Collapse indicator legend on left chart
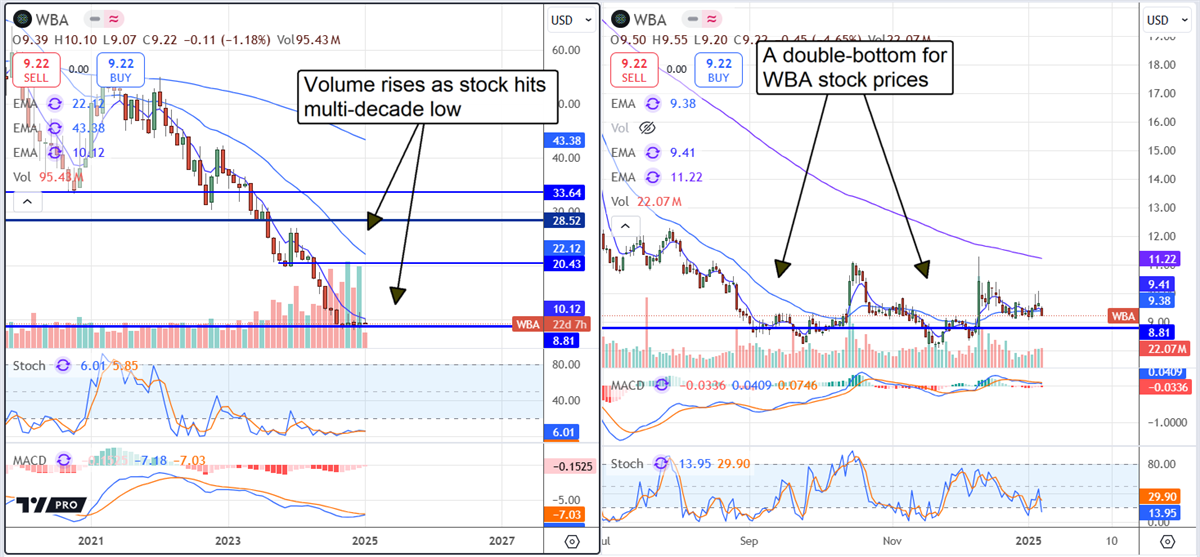 tap(26, 203)
